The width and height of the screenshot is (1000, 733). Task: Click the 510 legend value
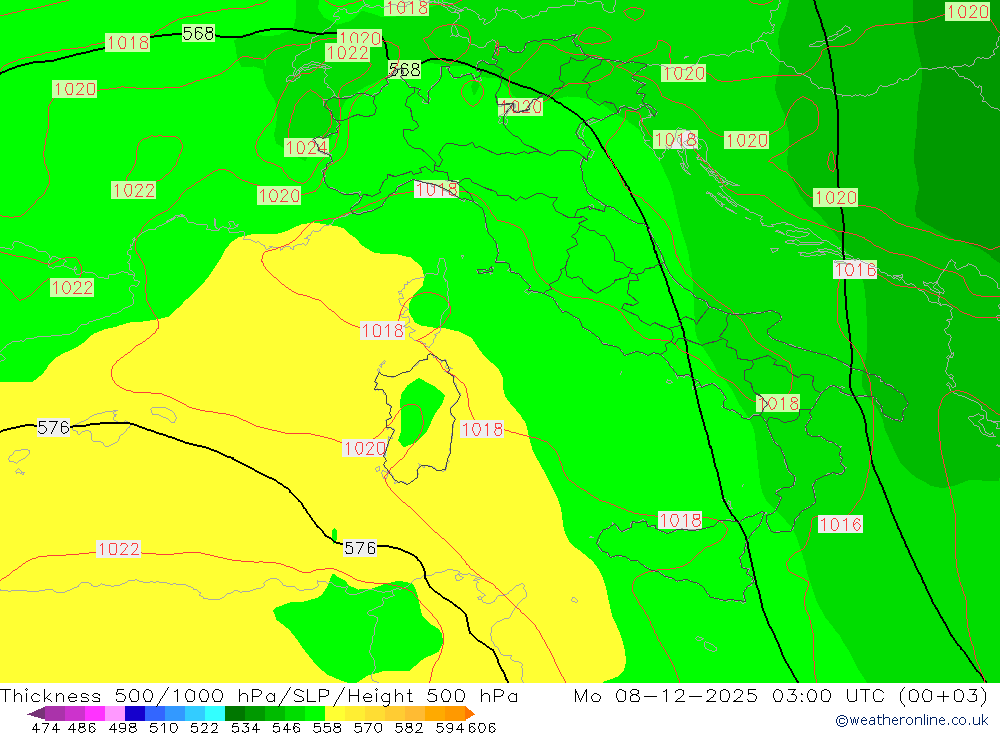(x=163, y=727)
